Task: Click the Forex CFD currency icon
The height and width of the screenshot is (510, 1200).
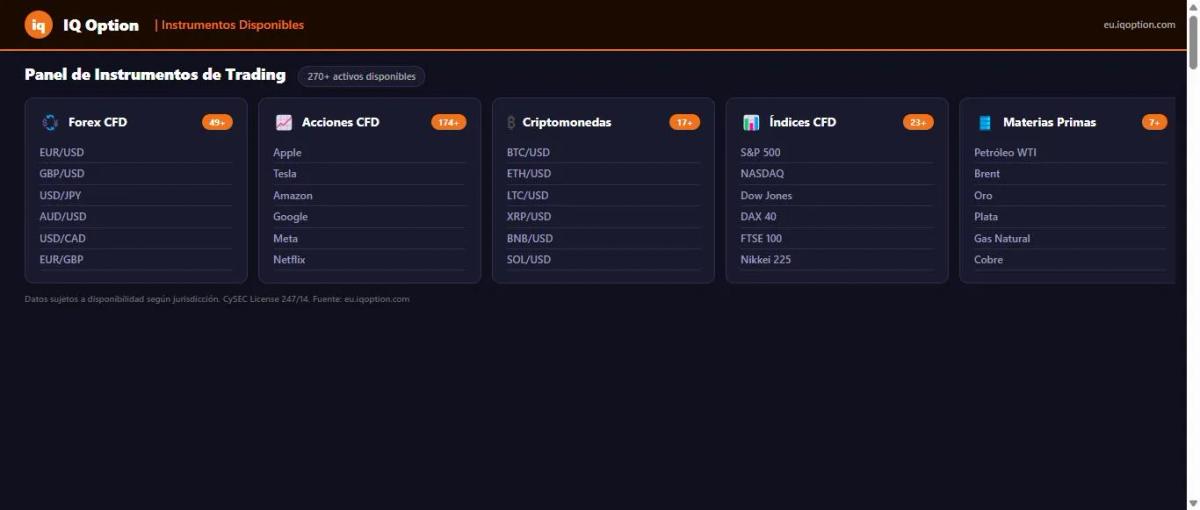Action: click(x=50, y=122)
